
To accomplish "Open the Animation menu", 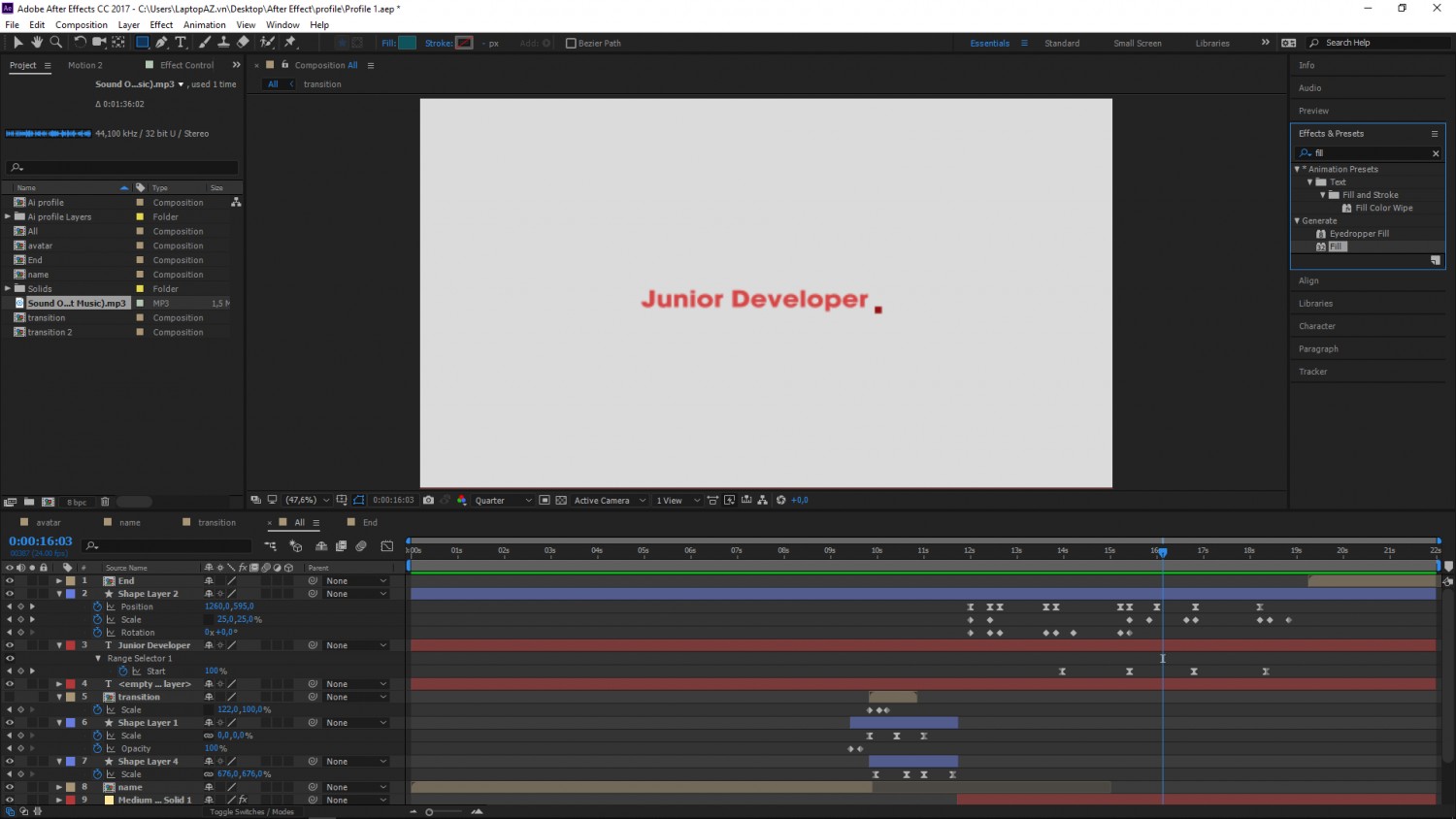I will 205,25.
